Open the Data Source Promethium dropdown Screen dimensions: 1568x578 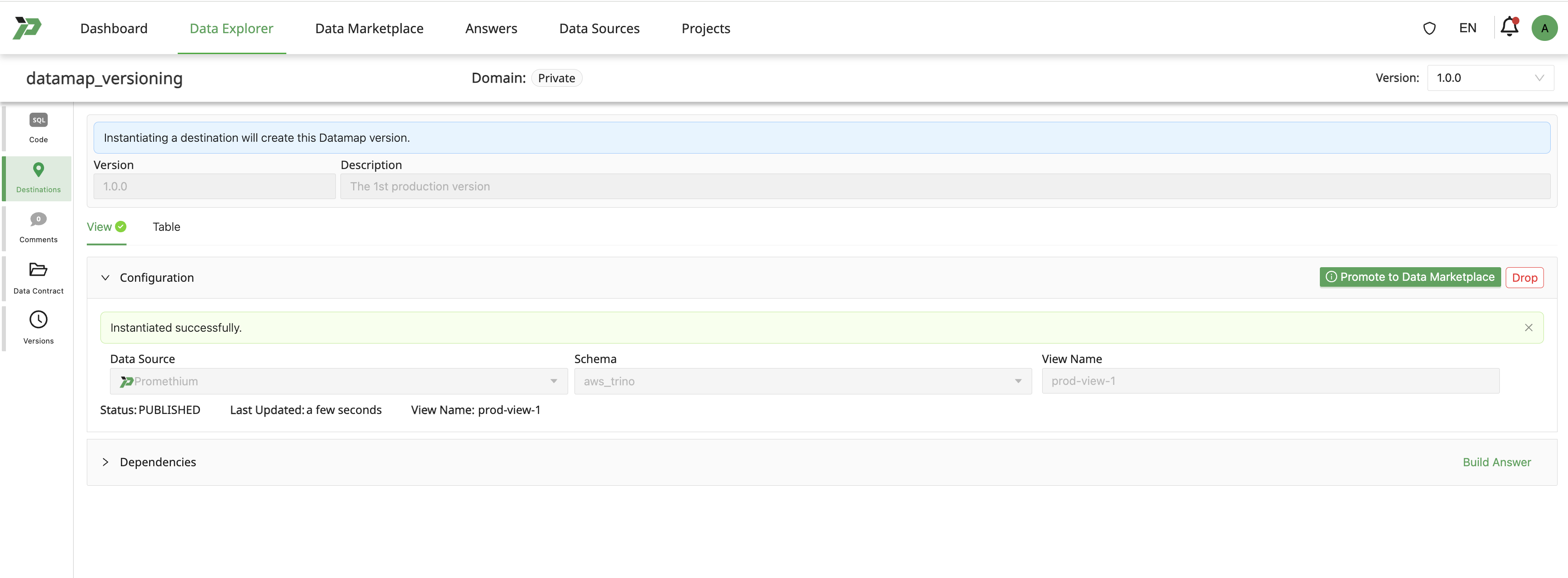point(339,382)
